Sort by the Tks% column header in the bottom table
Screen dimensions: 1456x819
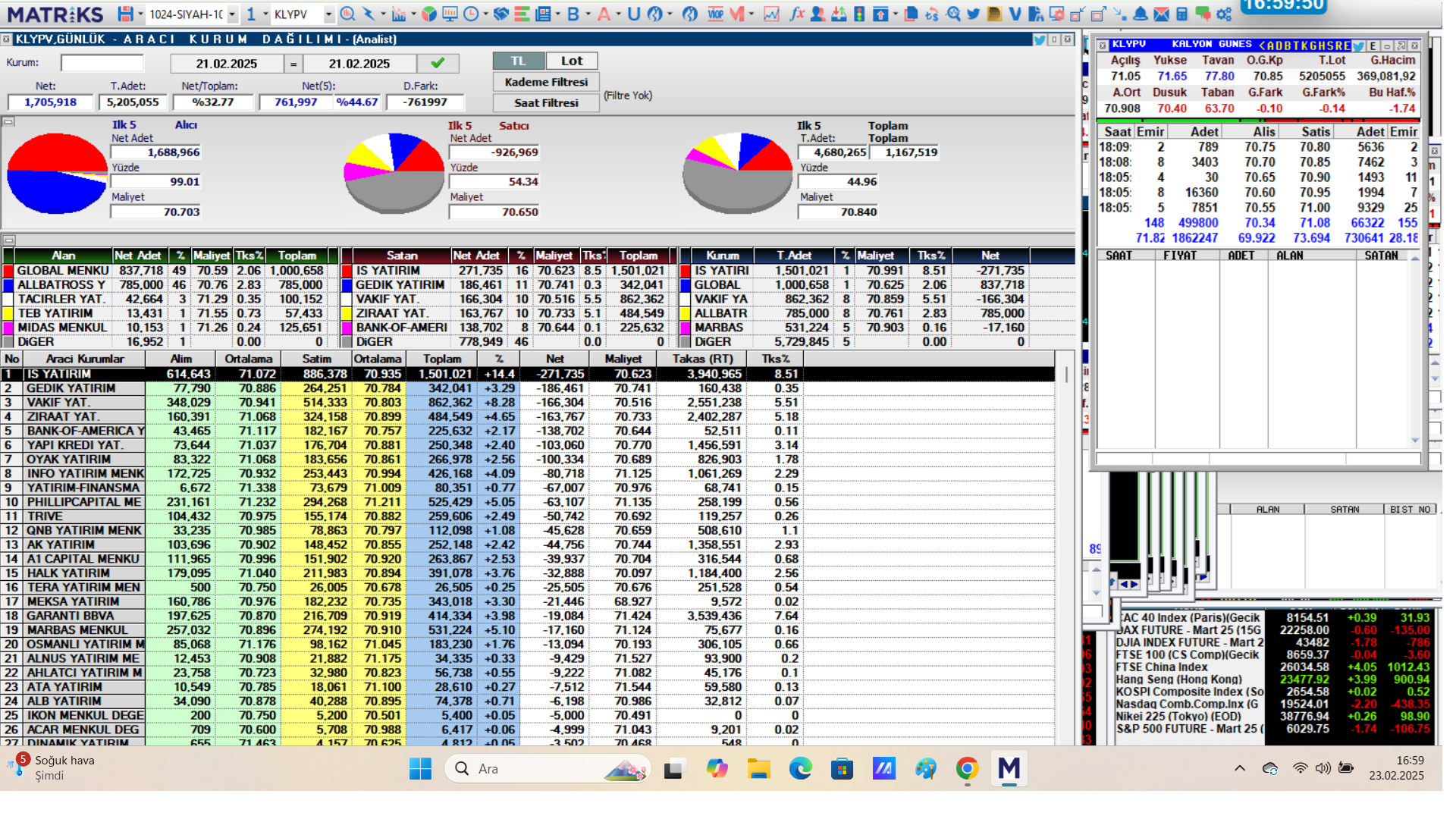[x=775, y=359]
